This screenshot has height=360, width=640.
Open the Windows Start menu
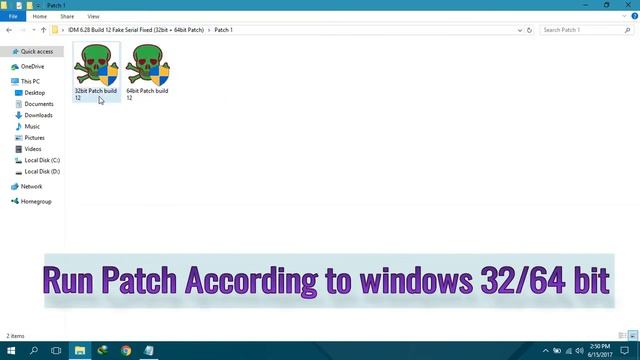pos(11,351)
